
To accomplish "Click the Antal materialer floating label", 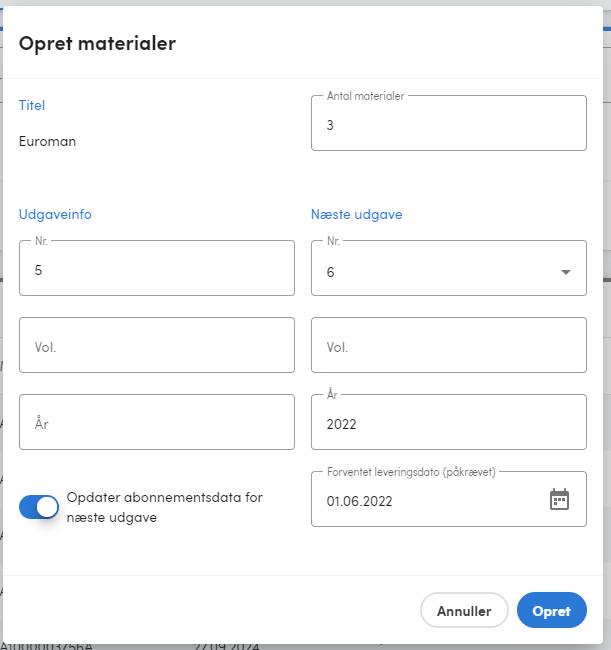I will click(x=365, y=96).
